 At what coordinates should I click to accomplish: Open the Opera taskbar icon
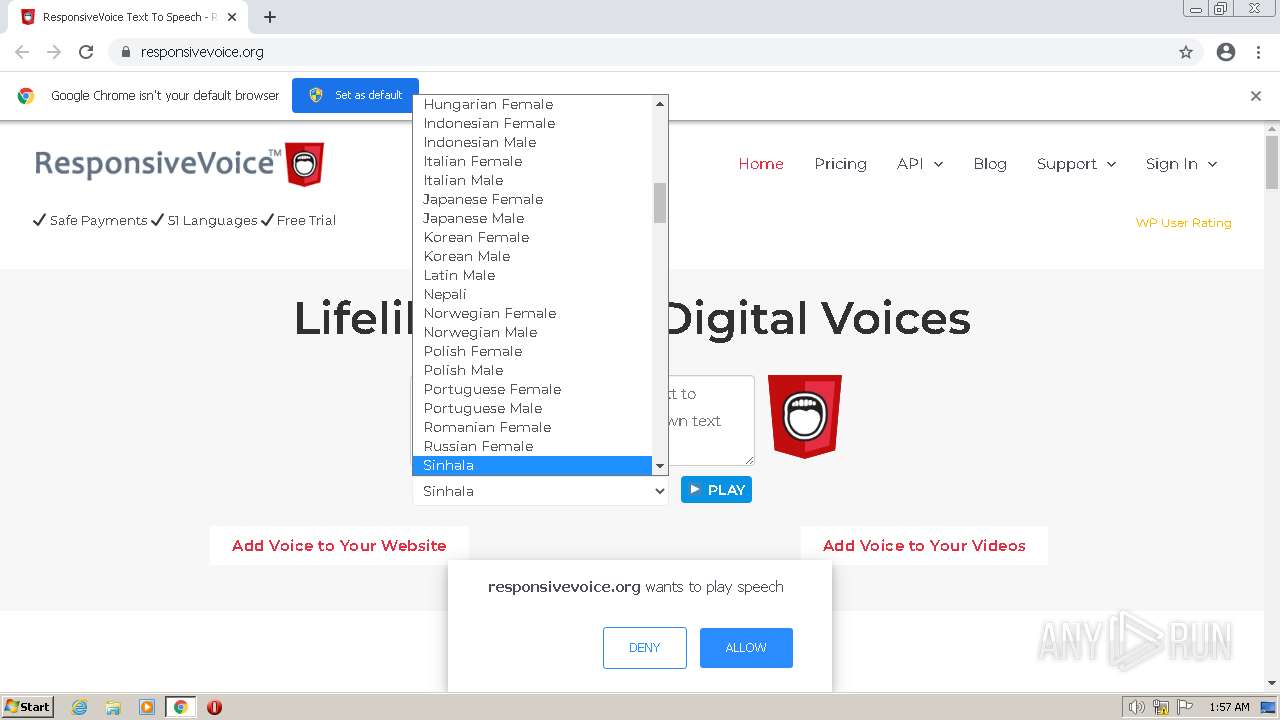[x=214, y=707]
